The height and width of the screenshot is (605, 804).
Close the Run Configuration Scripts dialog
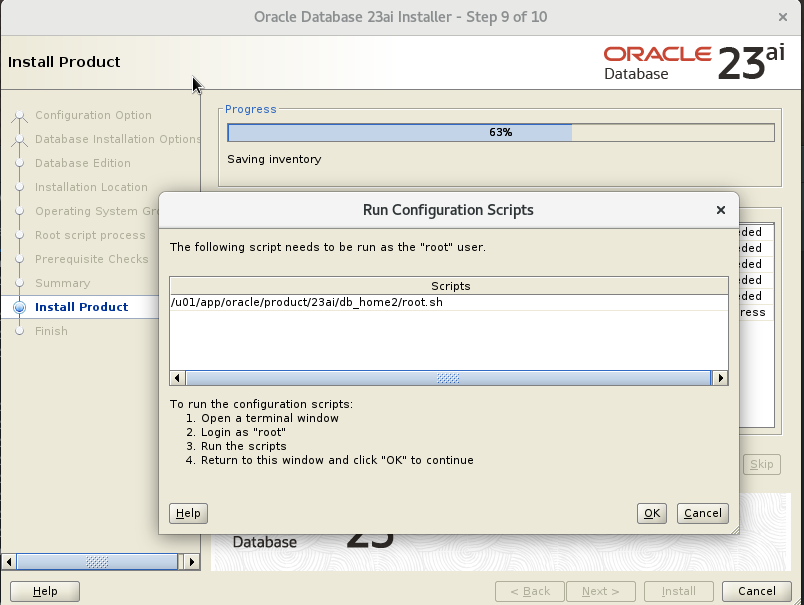click(x=720, y=210)
